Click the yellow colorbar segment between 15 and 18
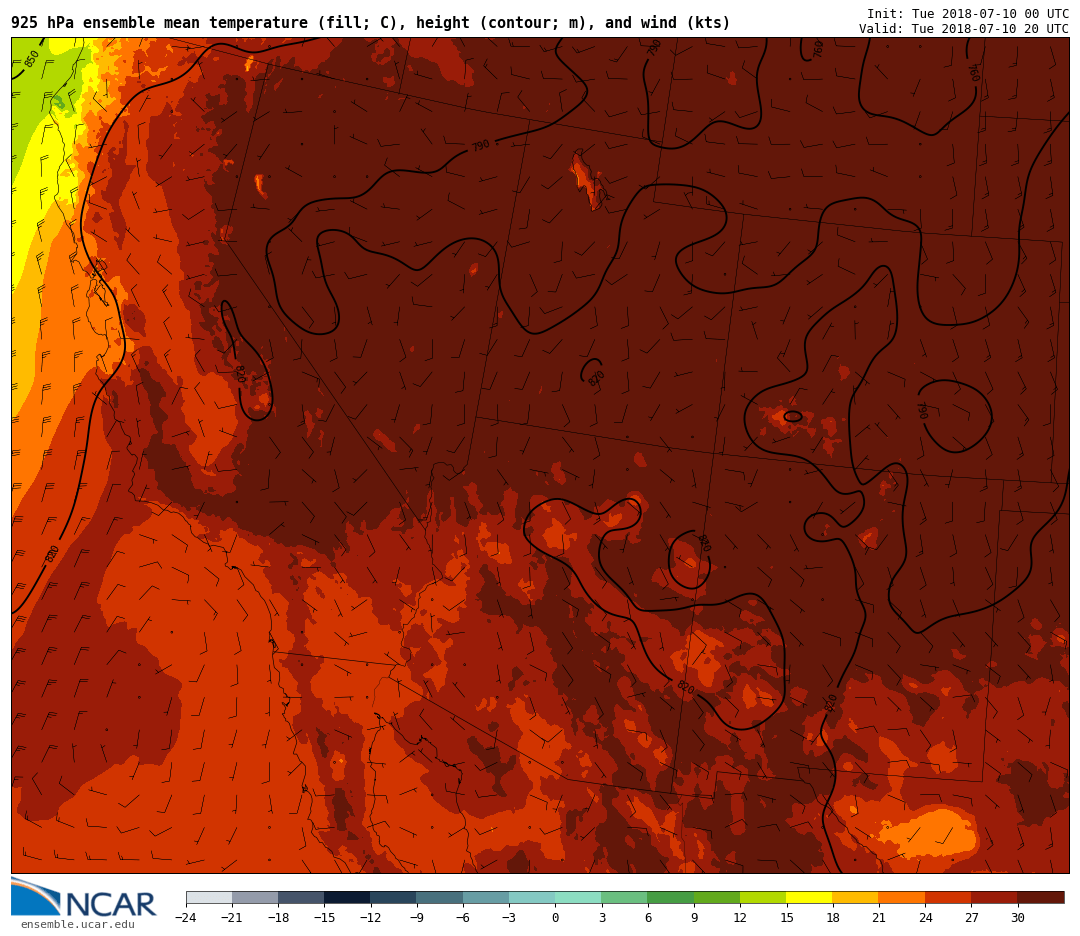This screenshot has height=936, width=1080. click(x=809, y=897)
